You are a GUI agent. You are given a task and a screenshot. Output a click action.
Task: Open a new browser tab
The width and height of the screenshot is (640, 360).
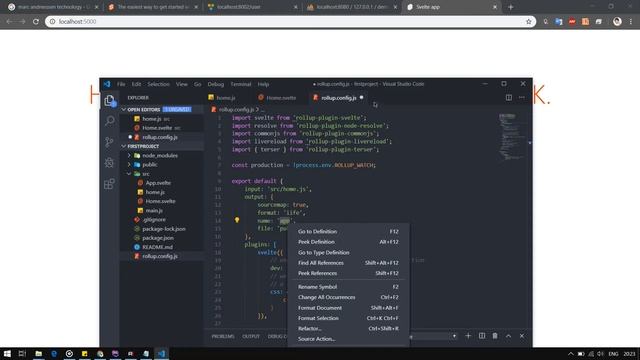coord(511,7)
